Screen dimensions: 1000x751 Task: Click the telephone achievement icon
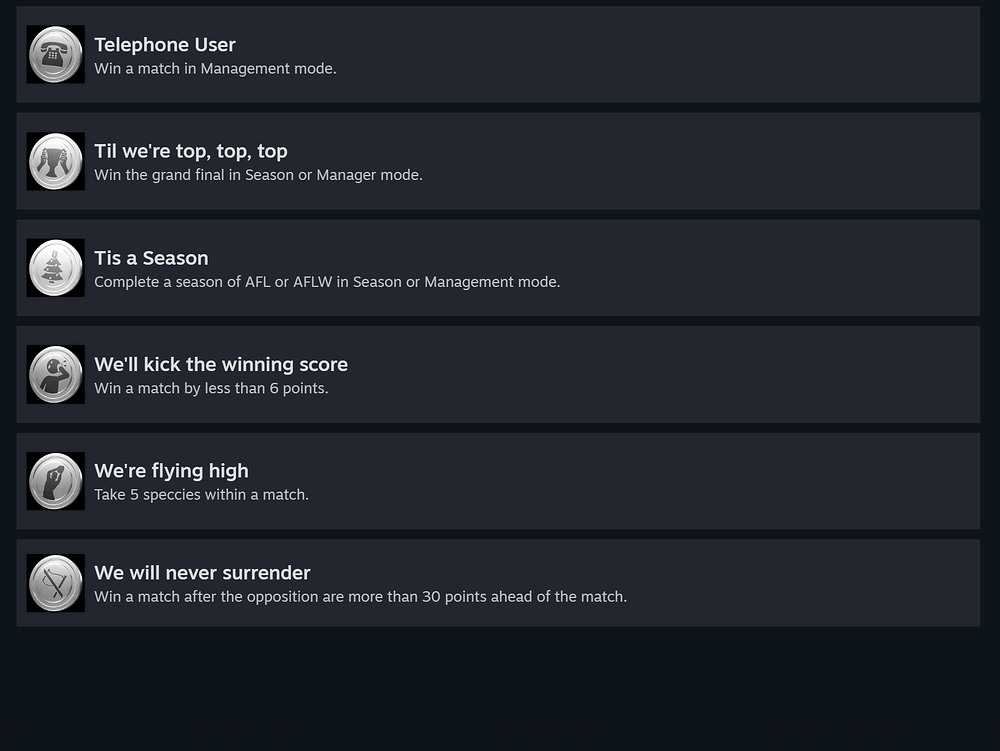55,54
